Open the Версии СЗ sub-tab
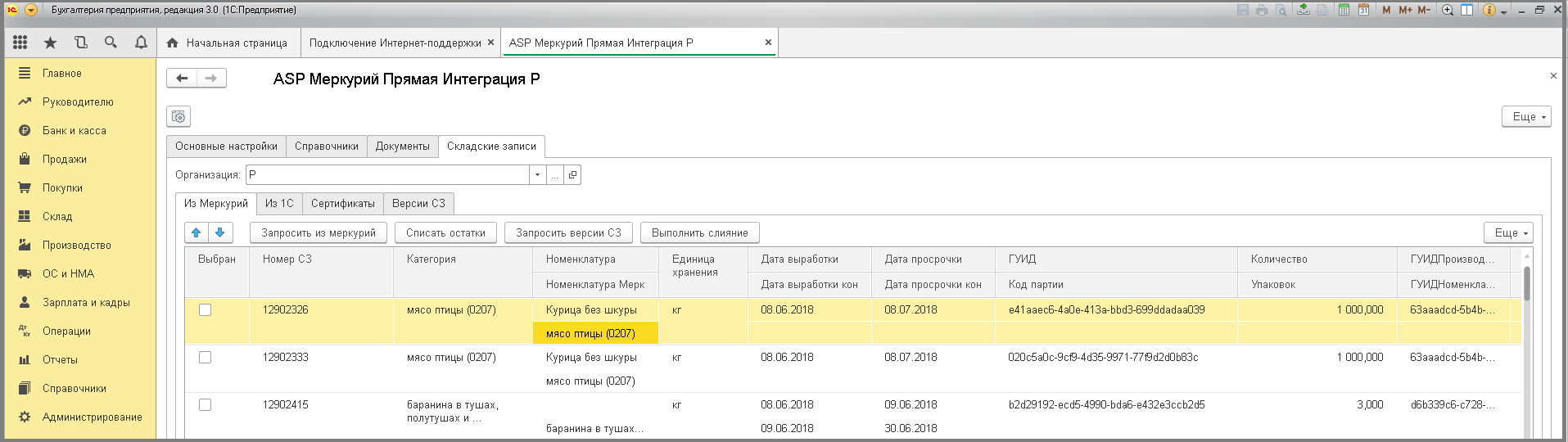 click(x=418, y=203)
